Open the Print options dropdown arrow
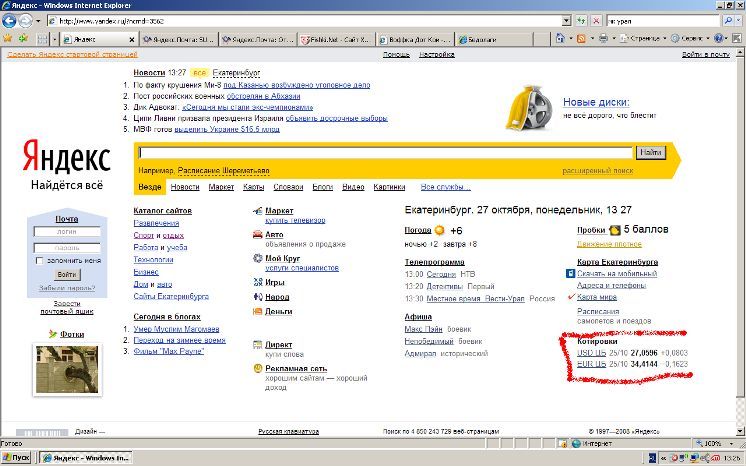The width and height of the screenshot is (746, 466). [613, 39]
